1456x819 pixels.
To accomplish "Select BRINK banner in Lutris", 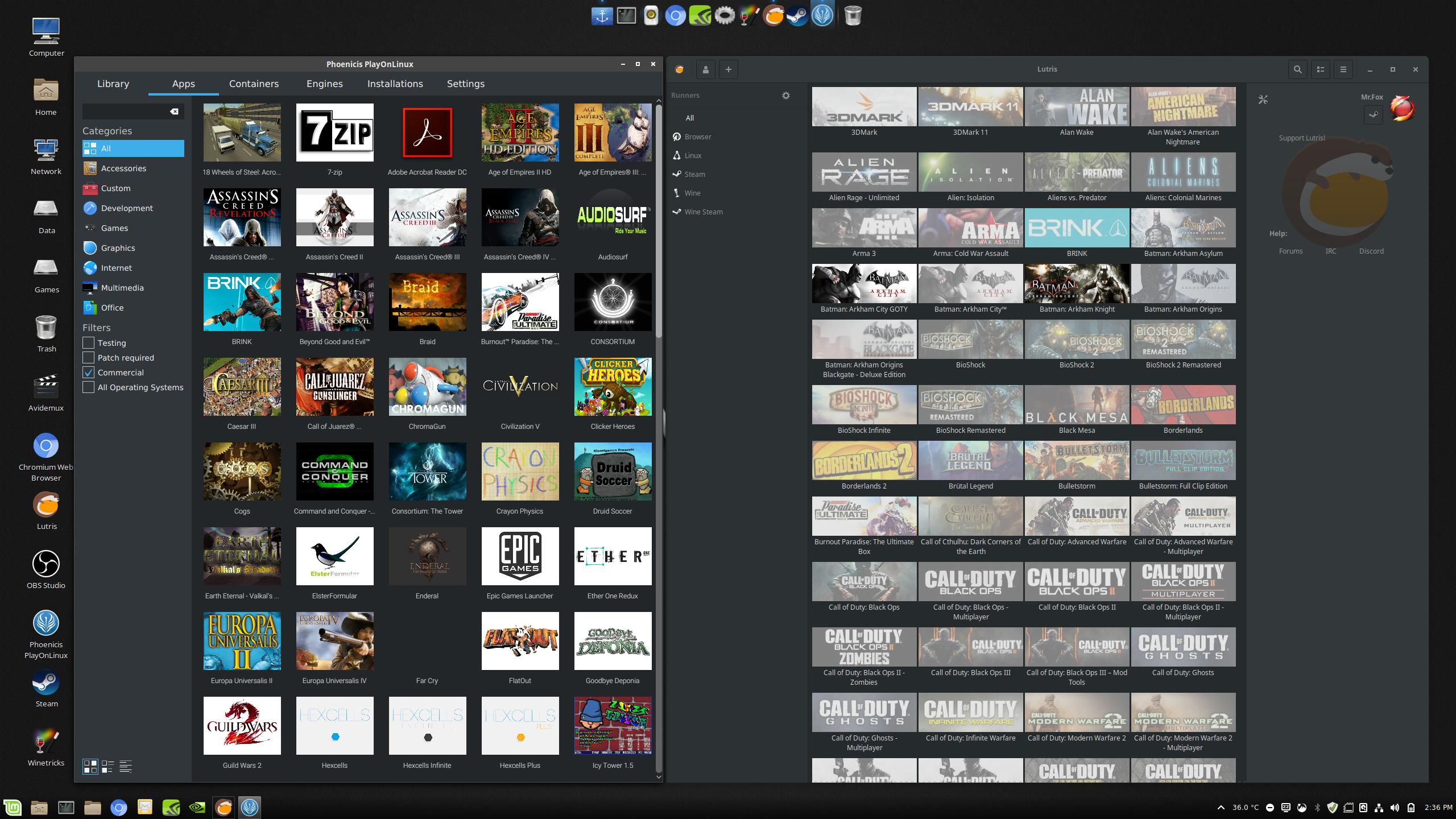I will 1077,227.
